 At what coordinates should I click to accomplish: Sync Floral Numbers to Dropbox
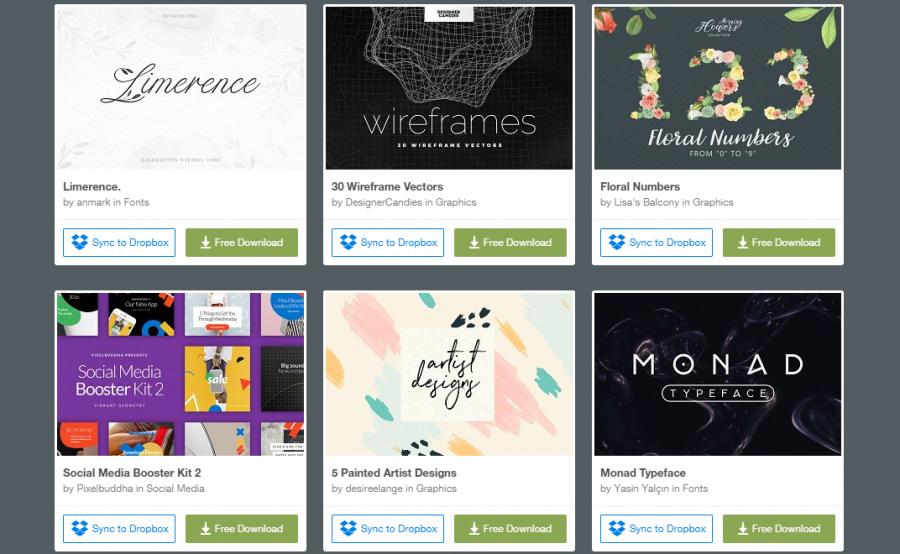pos(656,242)
